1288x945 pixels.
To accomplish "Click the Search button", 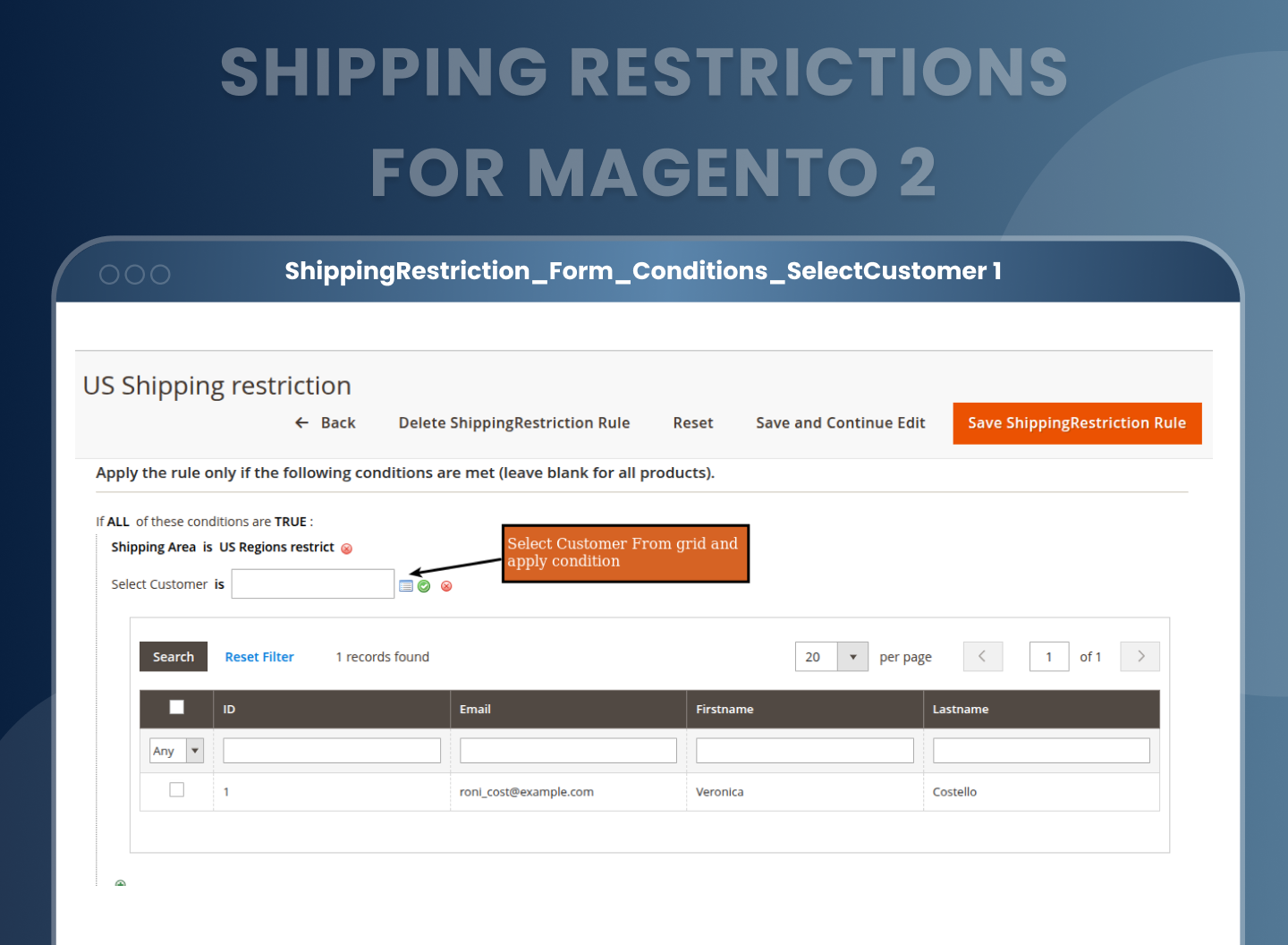I will click(173, 656).
